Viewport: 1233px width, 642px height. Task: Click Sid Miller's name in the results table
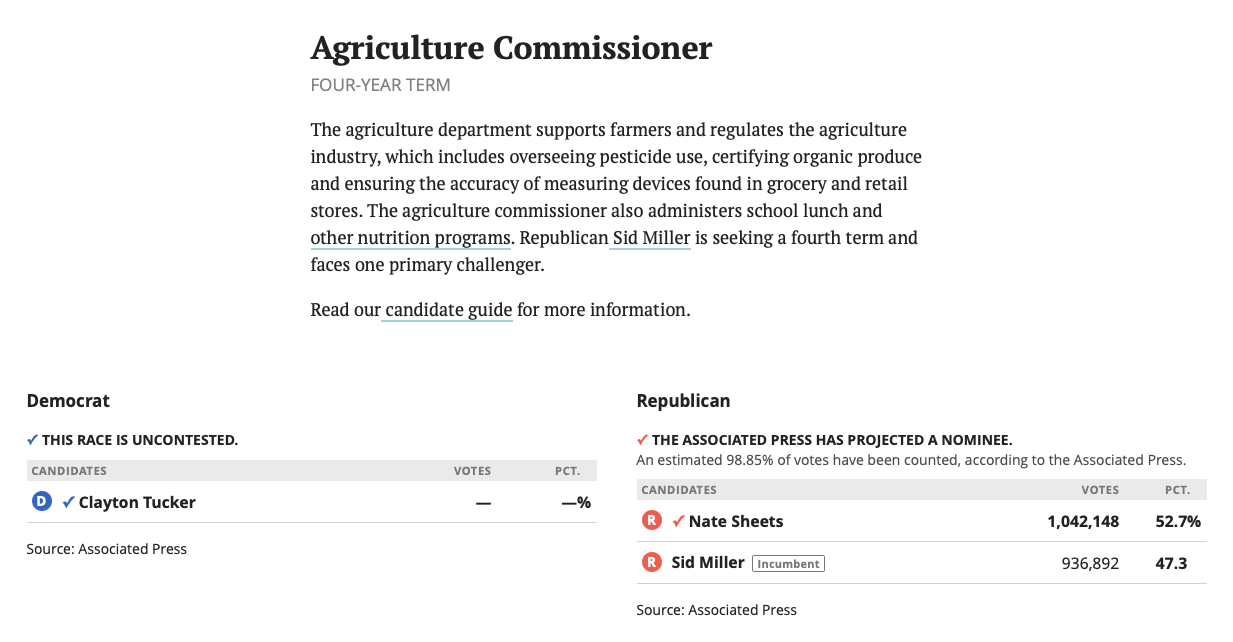click(x=708, y=563)
